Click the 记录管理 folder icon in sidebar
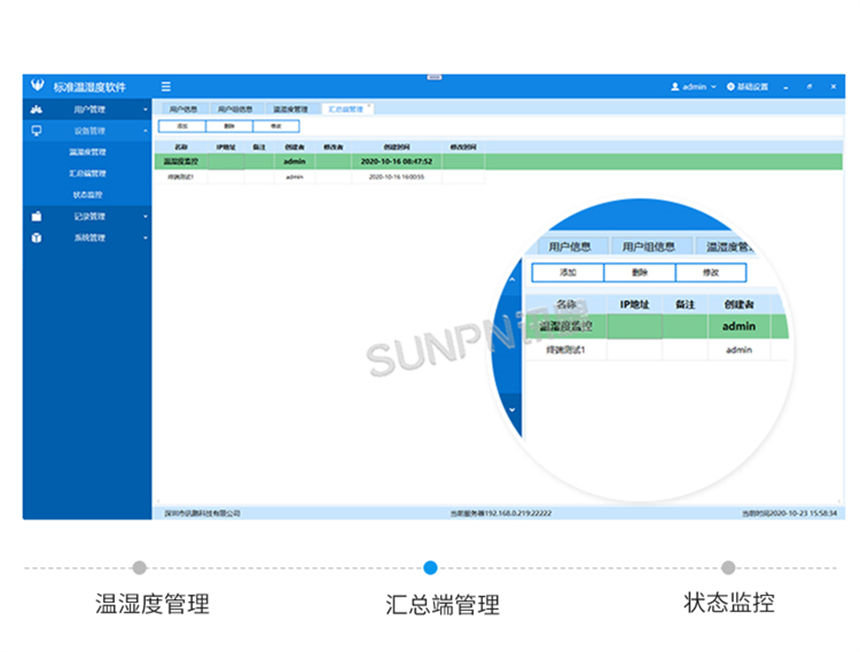Viewport: 860px width, 652px height. point(35,216)
